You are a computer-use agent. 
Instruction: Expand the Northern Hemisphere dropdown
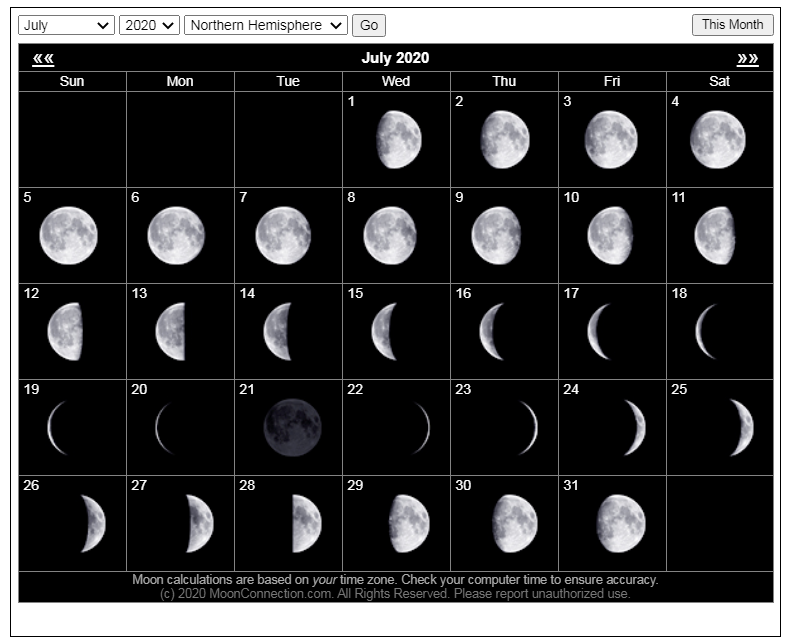265,25
